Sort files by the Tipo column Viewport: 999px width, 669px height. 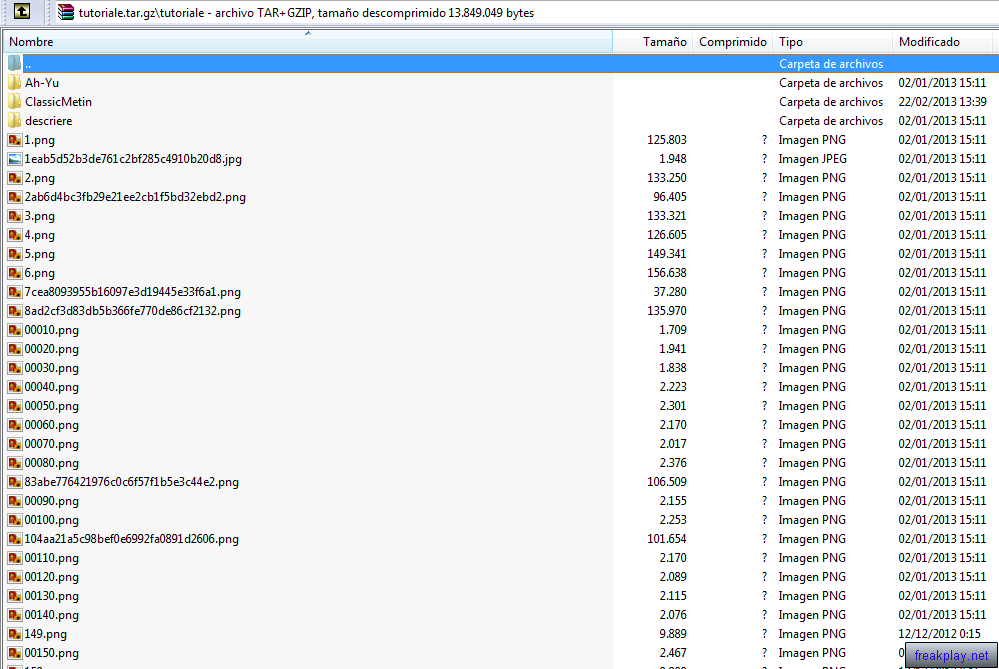tap(832, 42)
